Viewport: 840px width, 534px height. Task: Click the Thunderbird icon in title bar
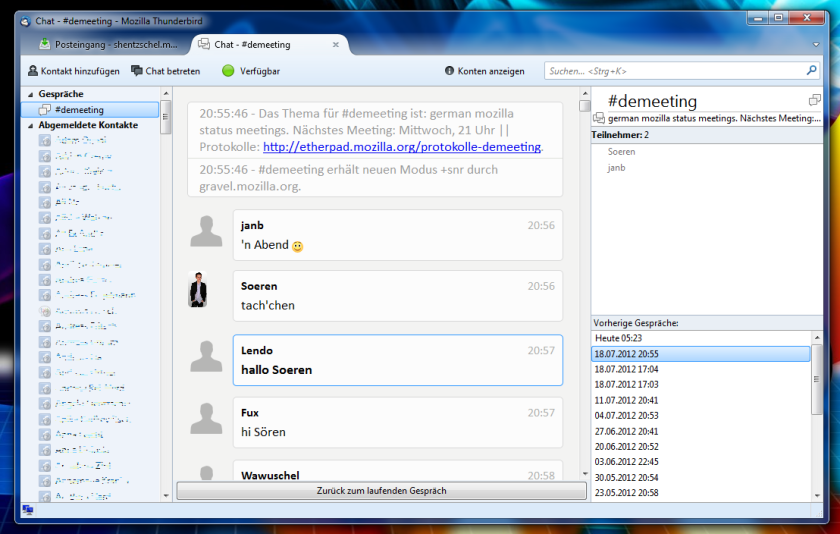point(25,21)
